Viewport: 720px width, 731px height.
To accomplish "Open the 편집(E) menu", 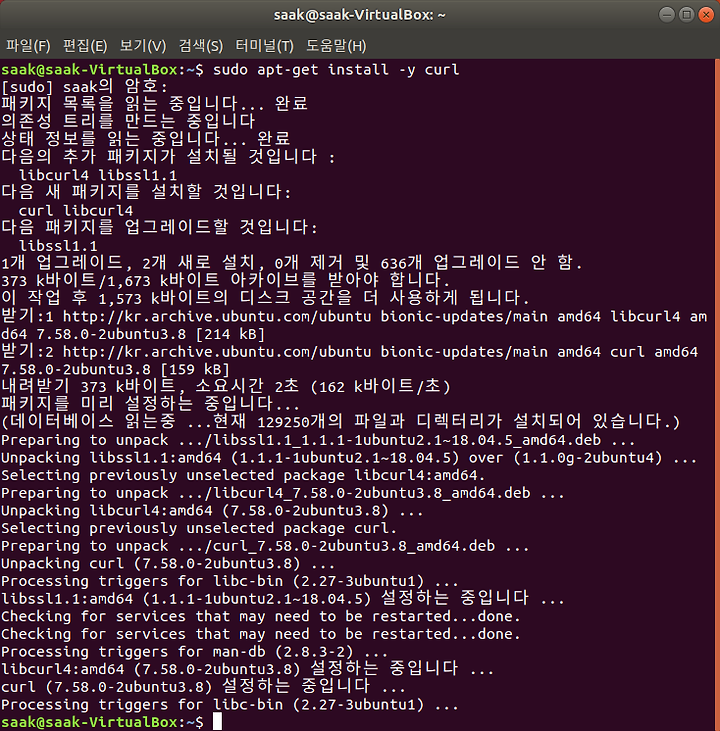I will 85,46.
